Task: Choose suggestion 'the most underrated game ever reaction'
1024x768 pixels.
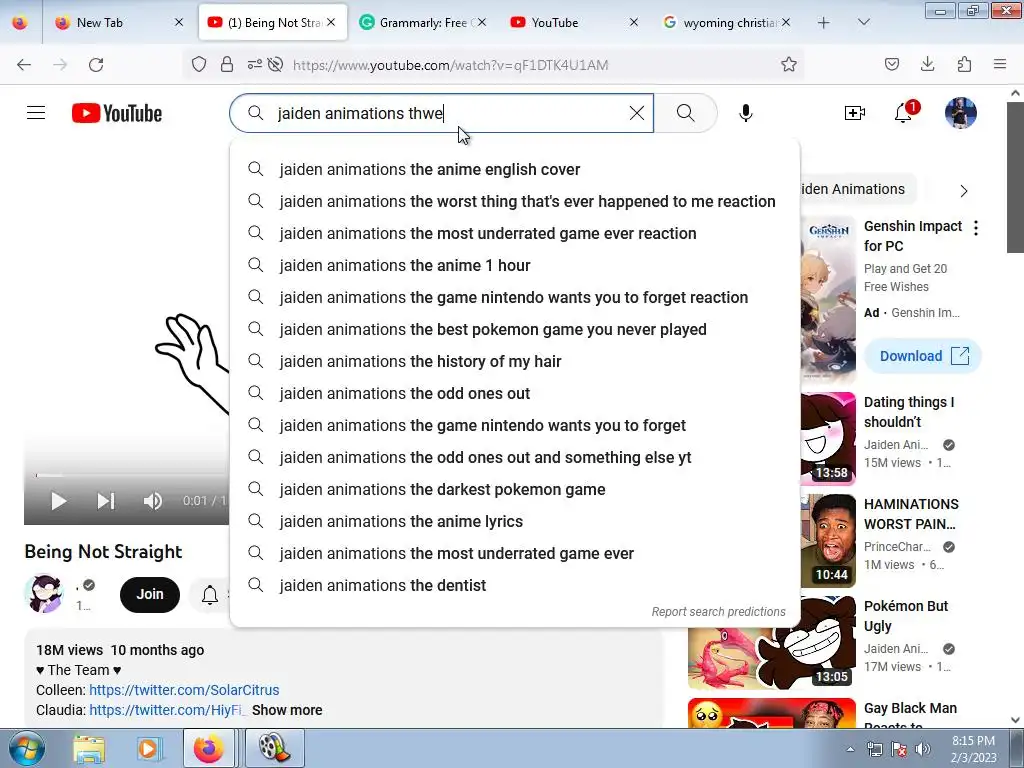Action: click(x=515, y=233)
